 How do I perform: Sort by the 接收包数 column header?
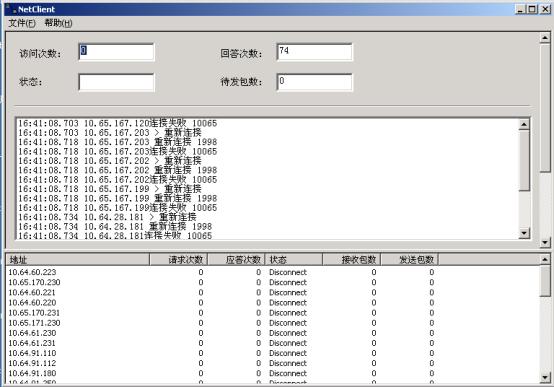click(x=352, y=260)
